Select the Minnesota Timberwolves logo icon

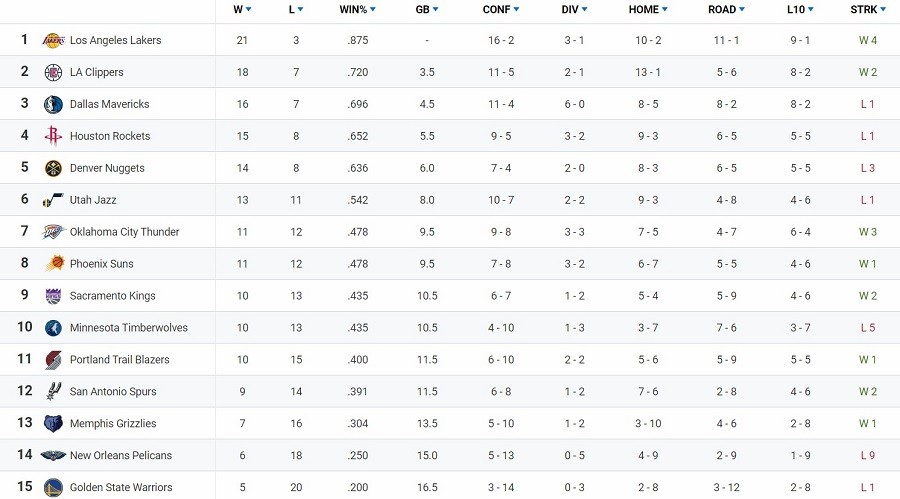[53, 328]
